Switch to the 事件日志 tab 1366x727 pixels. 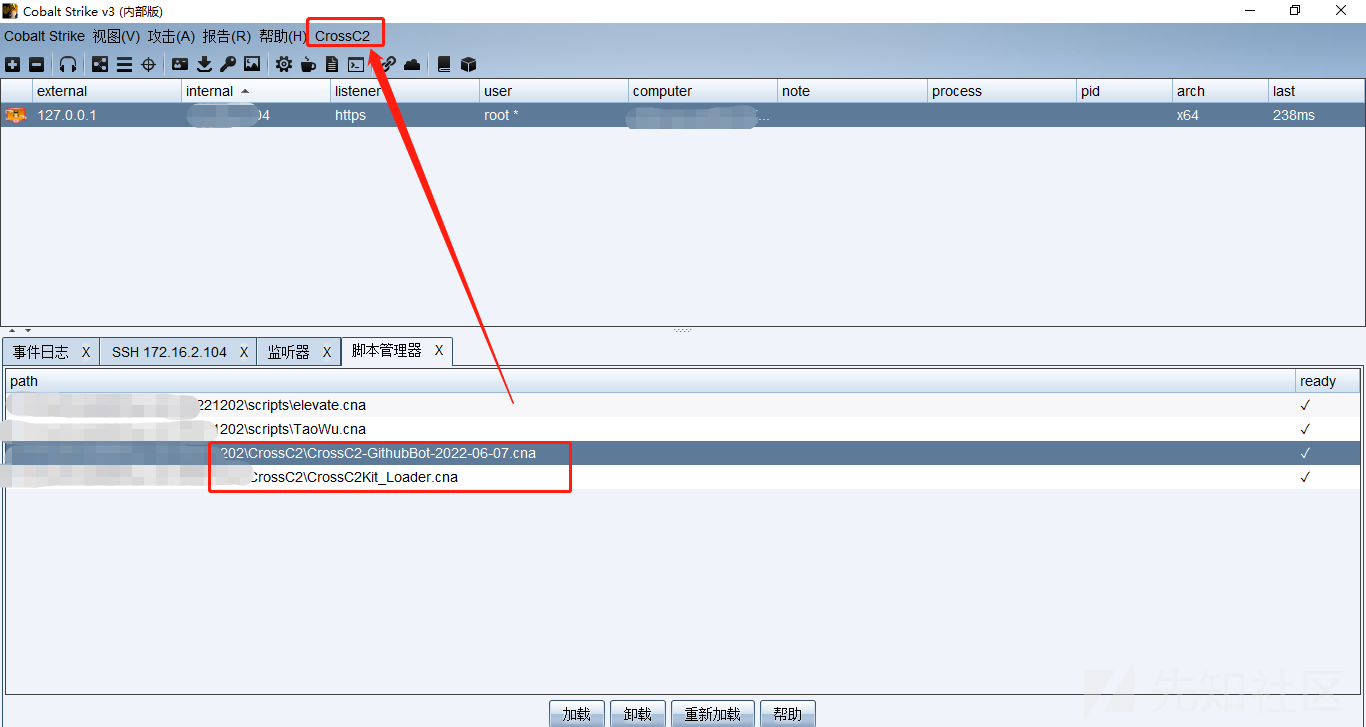coord(41,352)
